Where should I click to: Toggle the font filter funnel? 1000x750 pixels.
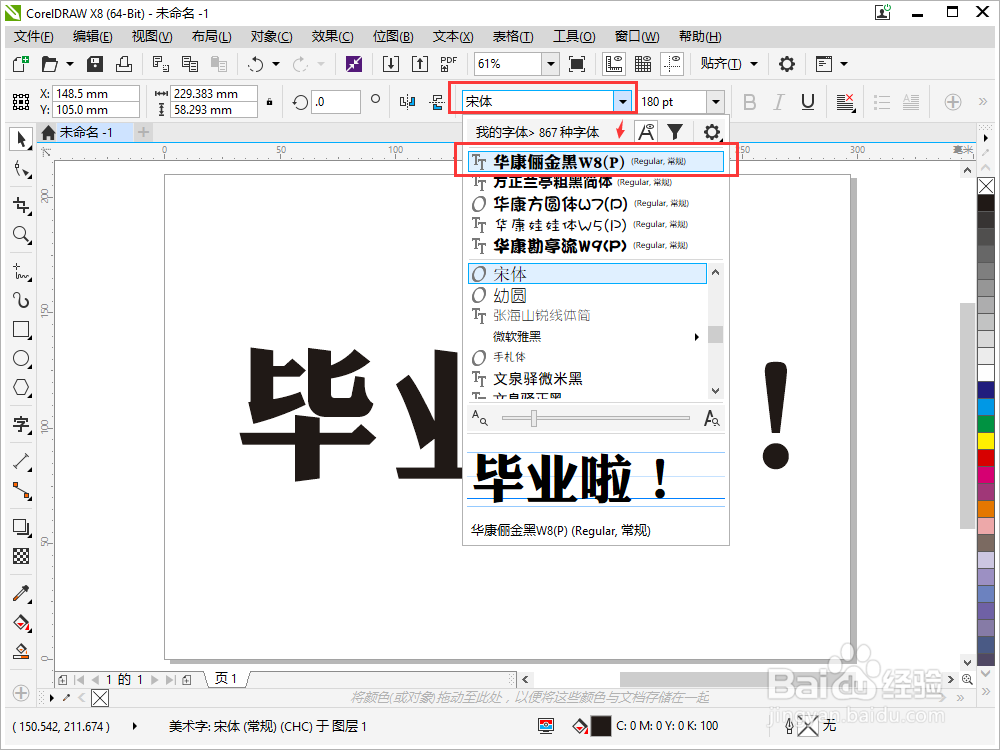(675, 132)
